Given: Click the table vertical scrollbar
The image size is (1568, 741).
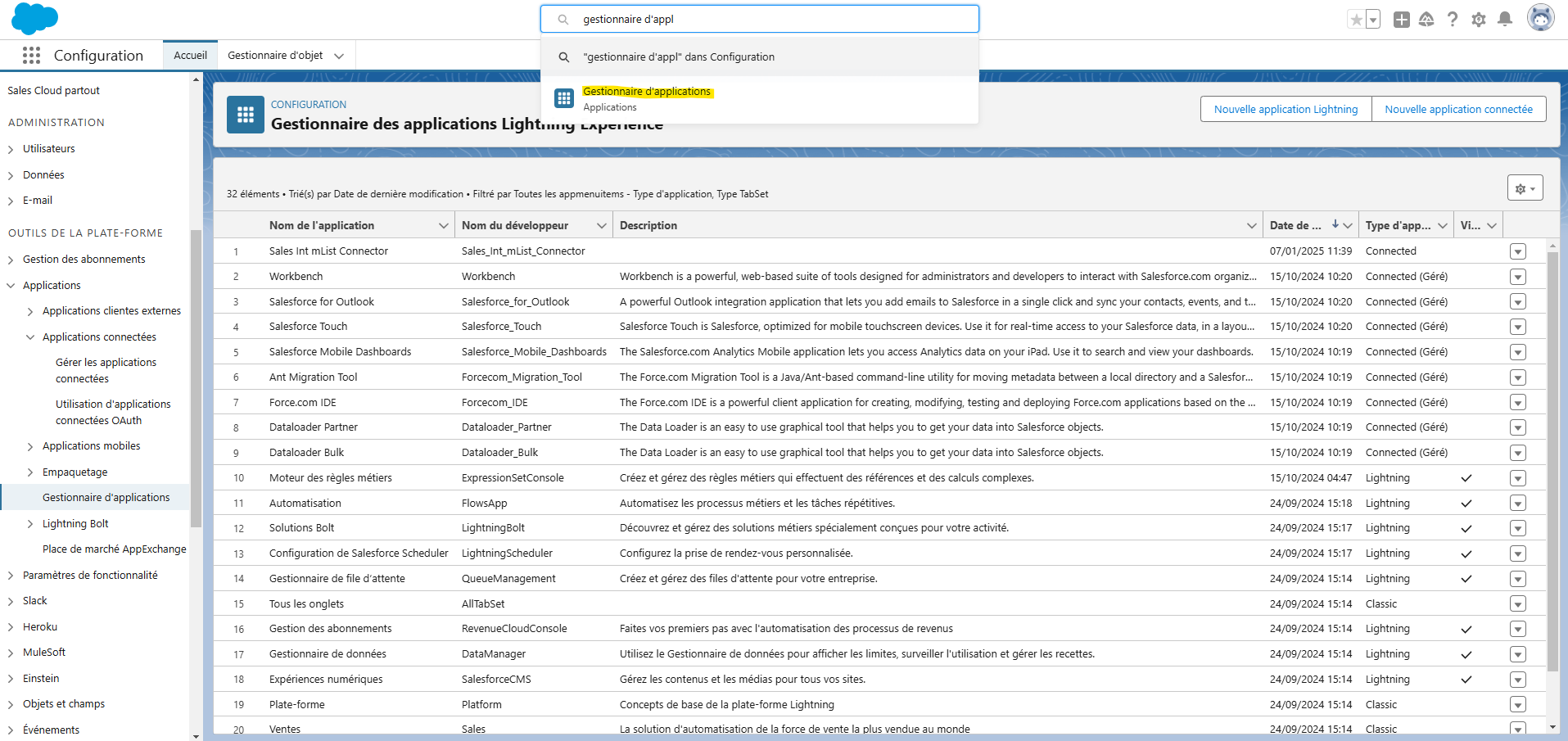Looking at the screenshot, I should coord(1552,461).
